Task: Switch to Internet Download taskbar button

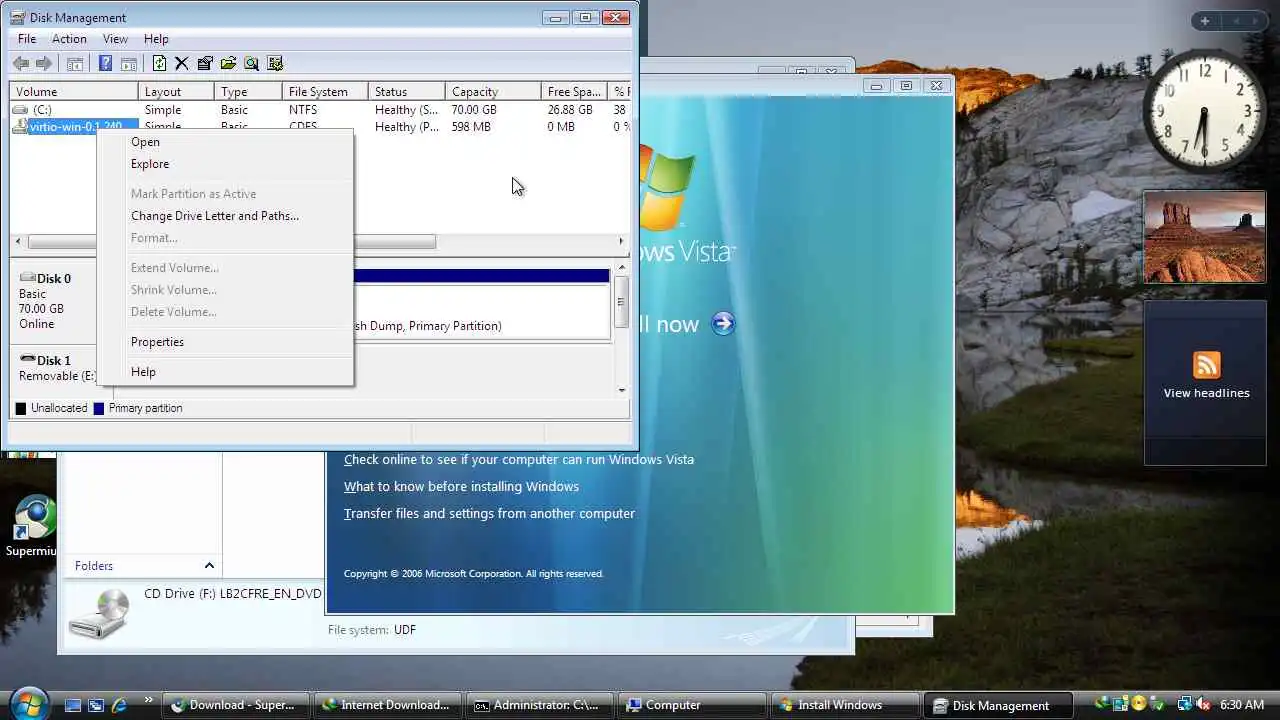Action: click(388, 705)
